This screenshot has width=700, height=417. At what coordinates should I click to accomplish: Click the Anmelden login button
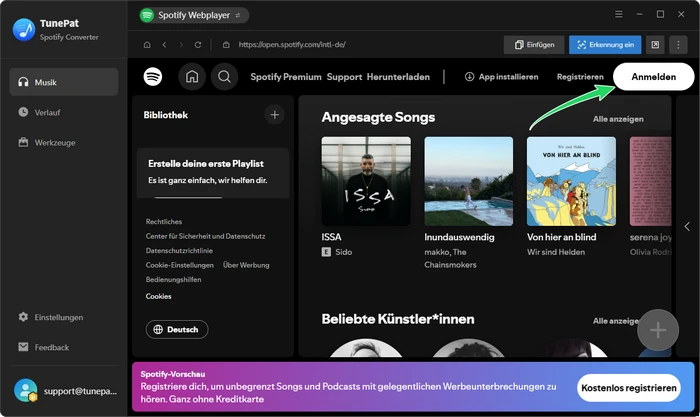[x=654, y=77]
